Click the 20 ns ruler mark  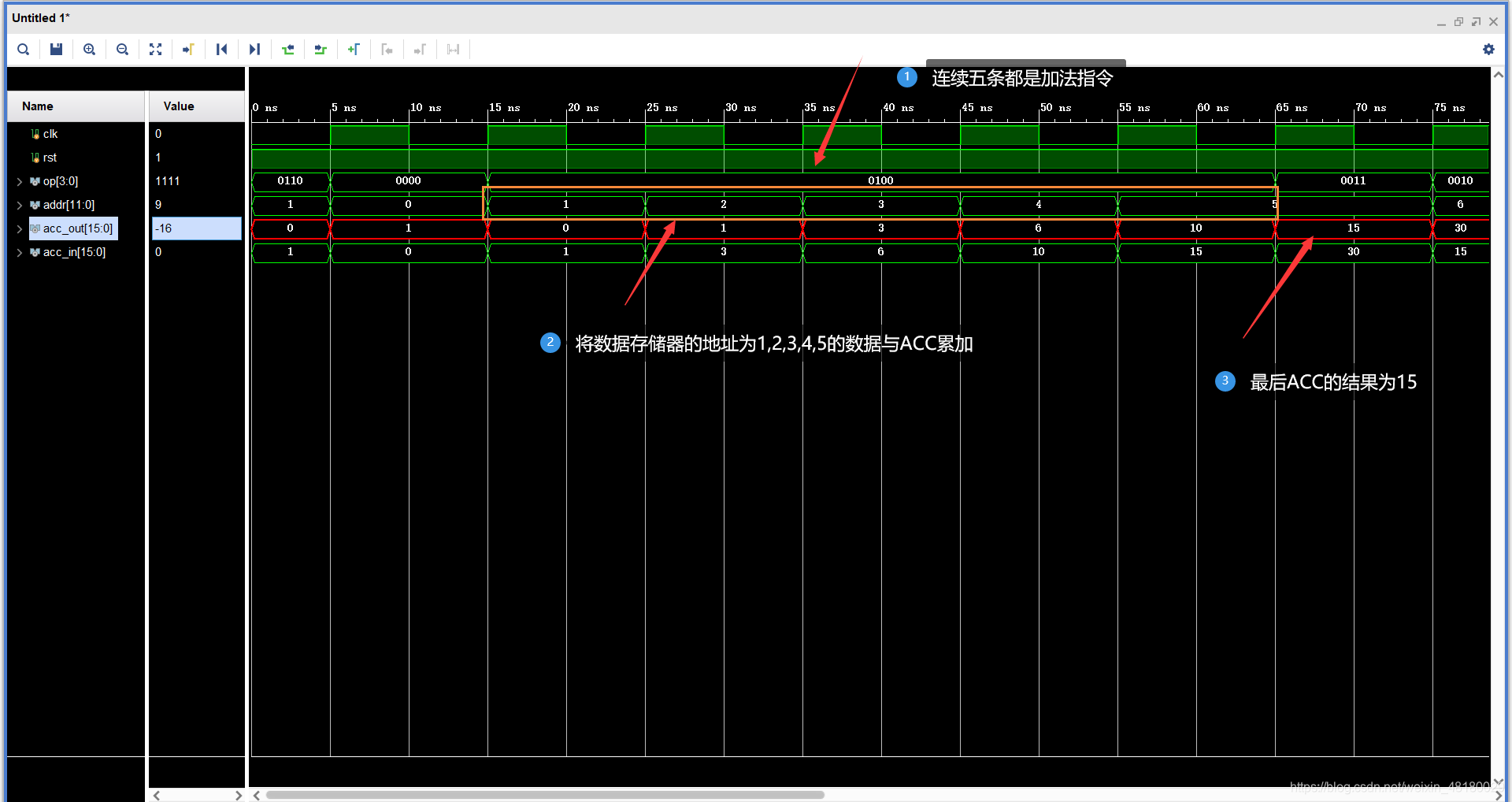coord(583,107)
